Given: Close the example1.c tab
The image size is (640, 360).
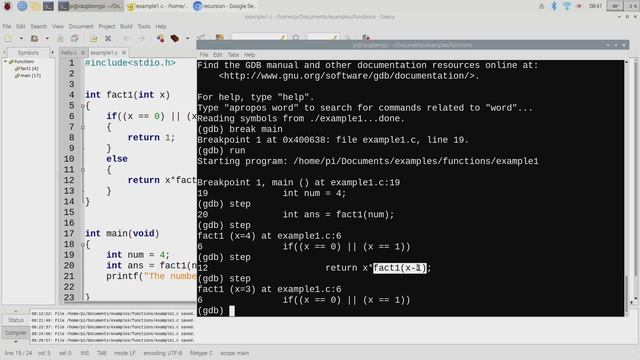Looking at the screenshot, I should [124, 53].
